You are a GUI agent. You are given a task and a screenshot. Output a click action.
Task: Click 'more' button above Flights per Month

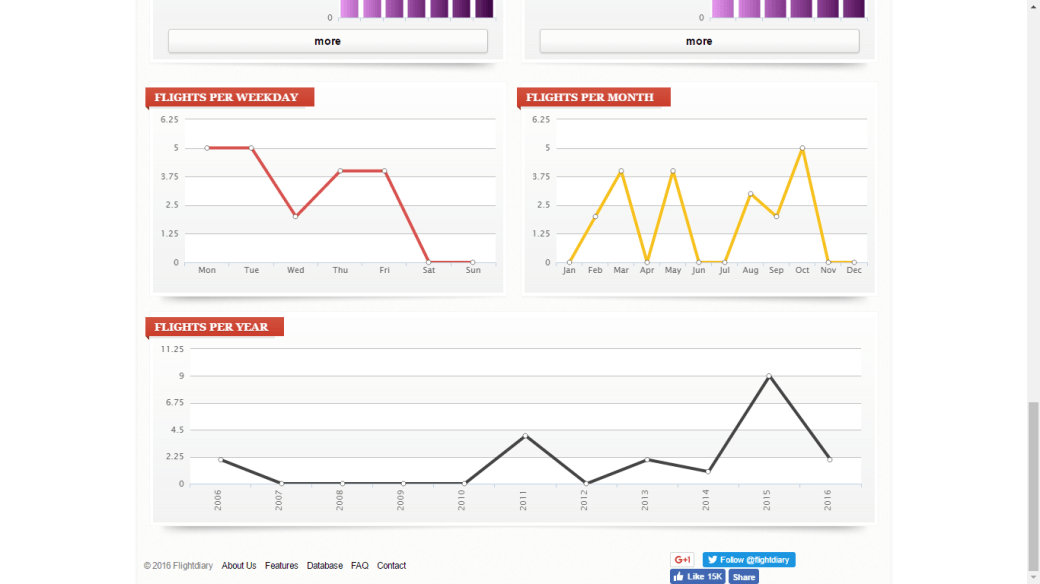tap(699, 41)
